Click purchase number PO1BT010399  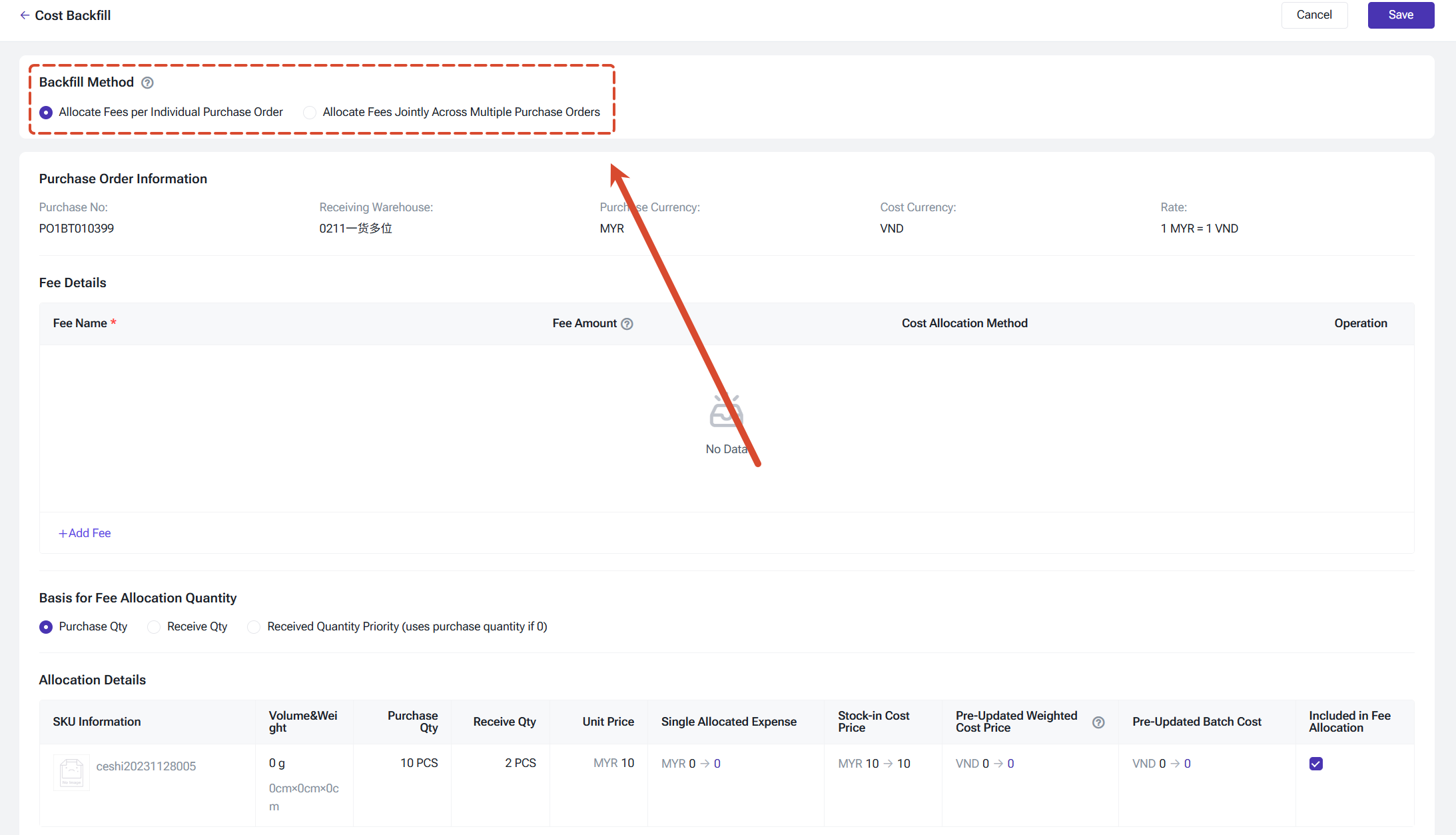point(77,229)
